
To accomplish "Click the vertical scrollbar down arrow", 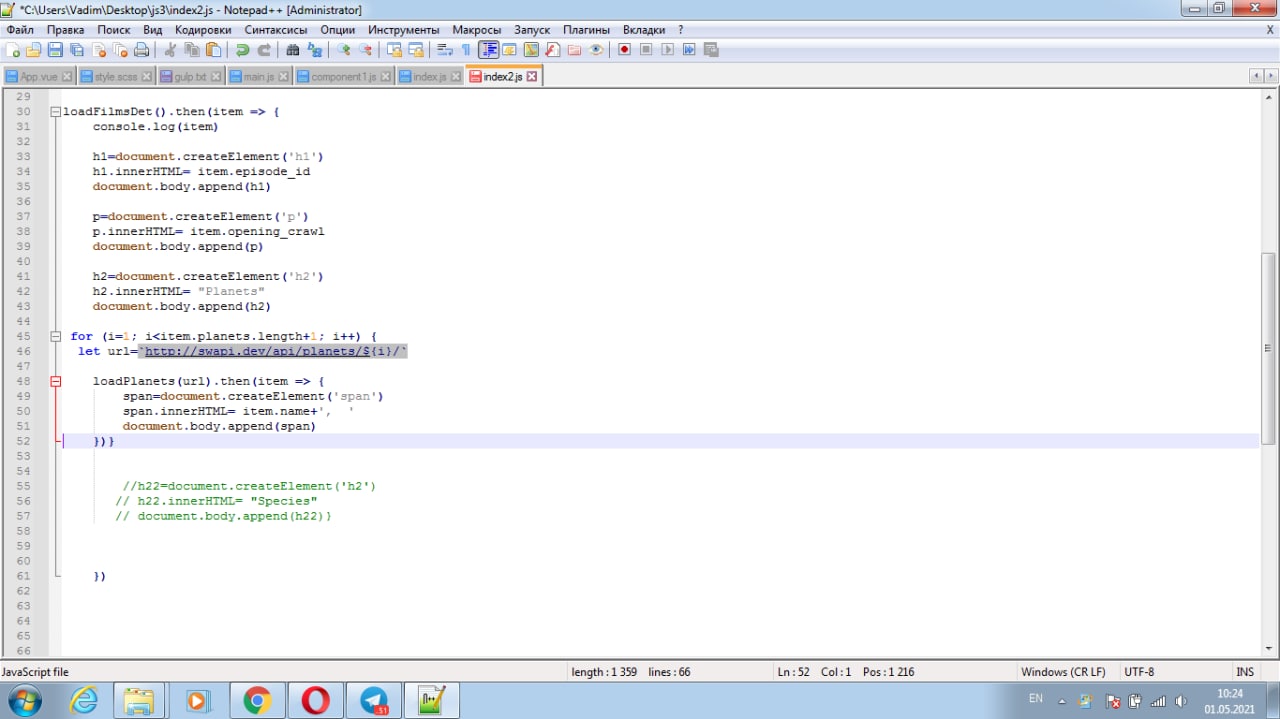I will coord(1269,650).
